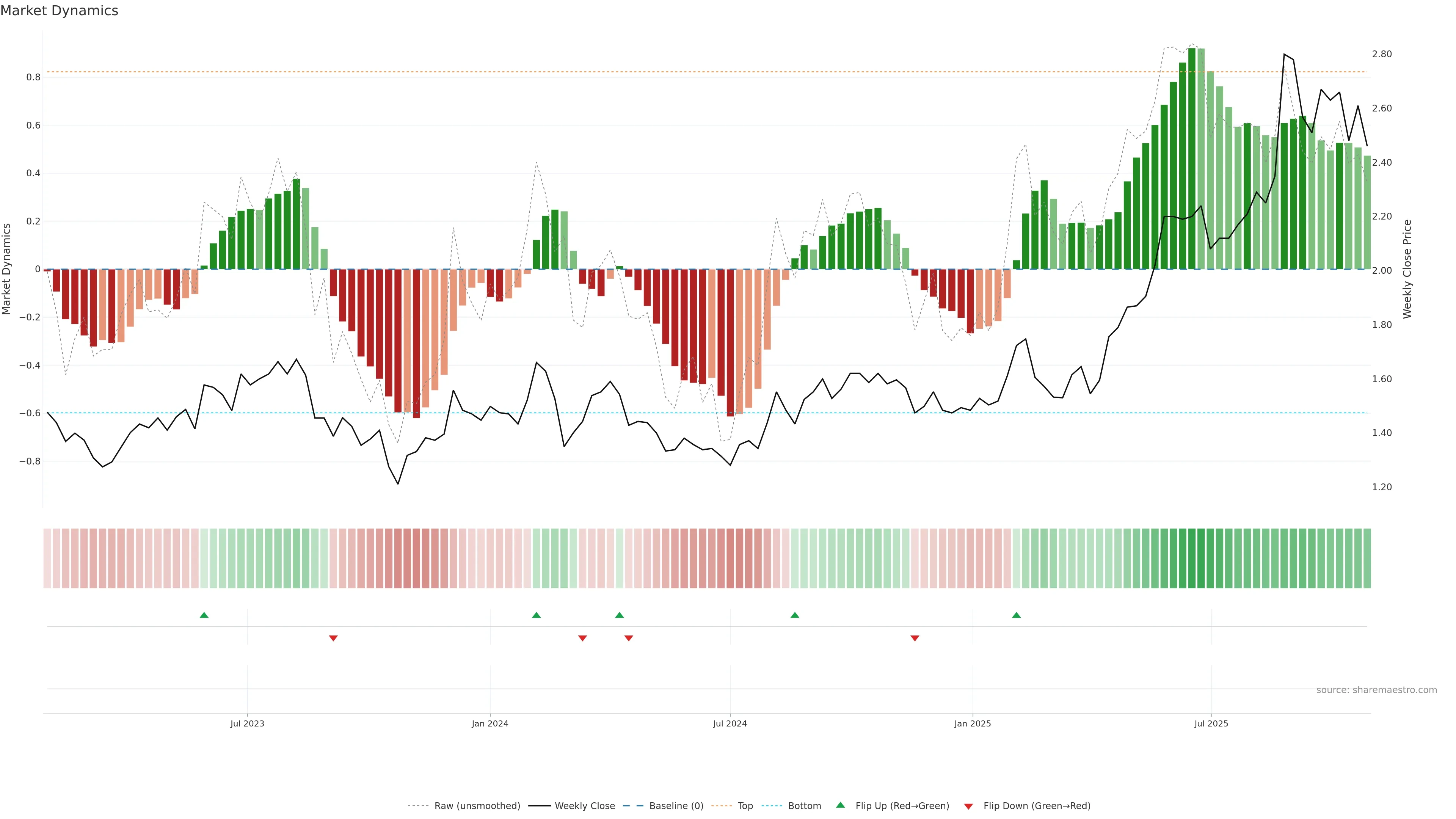The image size is (1456, 819).
Task: Click the Jul 2025 axis label
Action: tap(1211, 723)
